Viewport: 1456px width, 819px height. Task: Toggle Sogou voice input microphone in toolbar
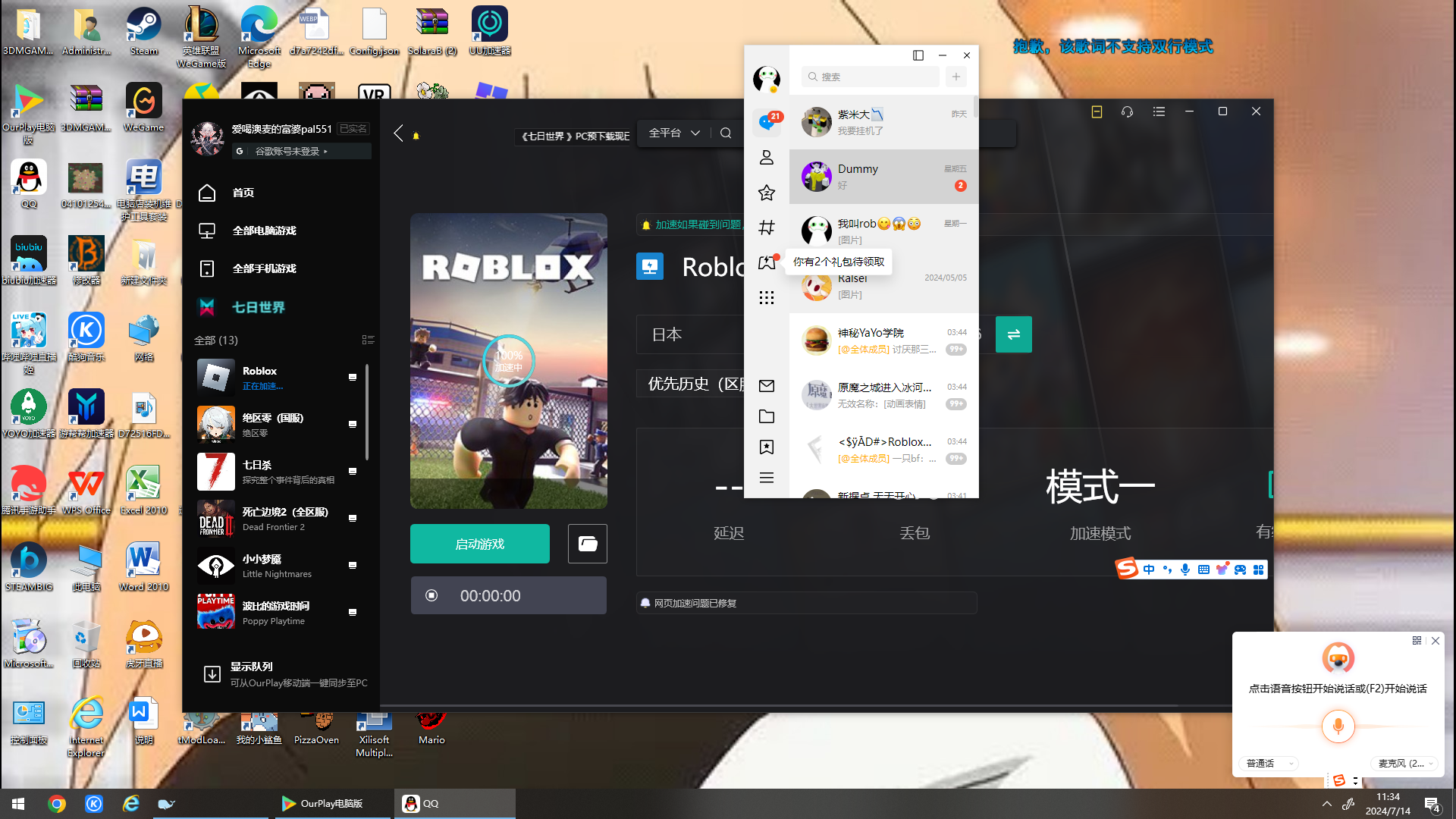(1185, 570)
